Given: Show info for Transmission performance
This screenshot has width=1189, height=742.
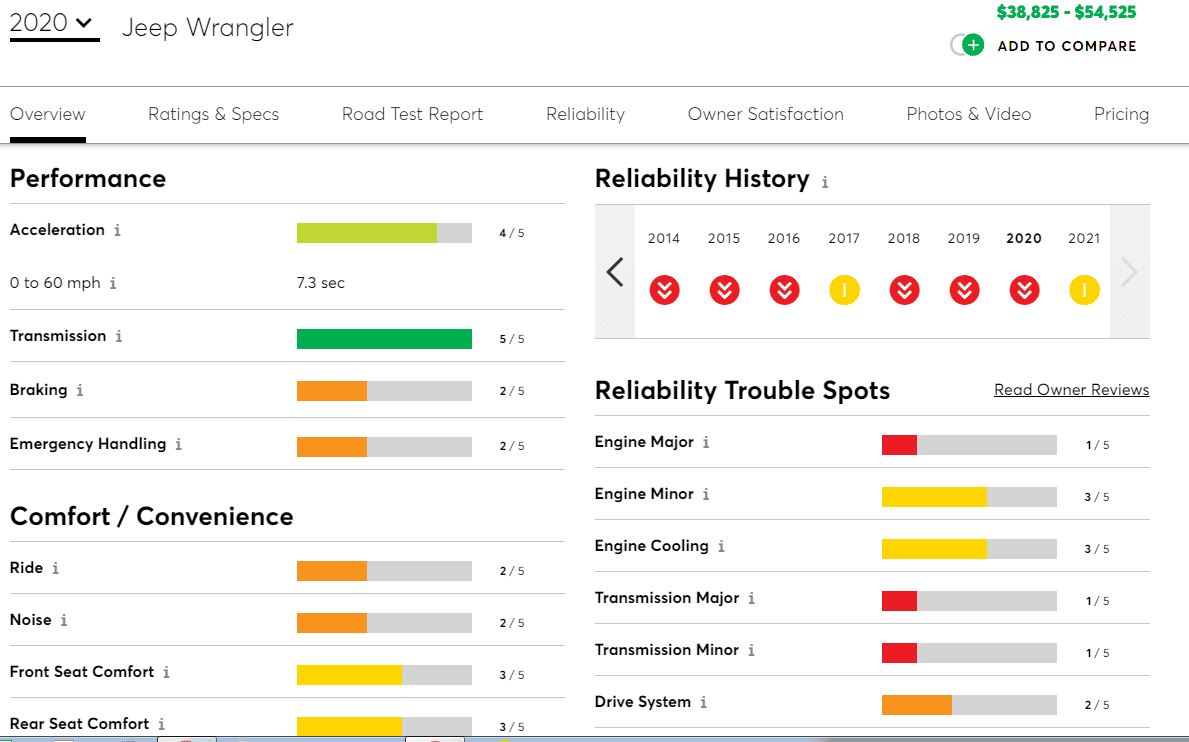Looking at the screenshot, I should coord(119,337).
